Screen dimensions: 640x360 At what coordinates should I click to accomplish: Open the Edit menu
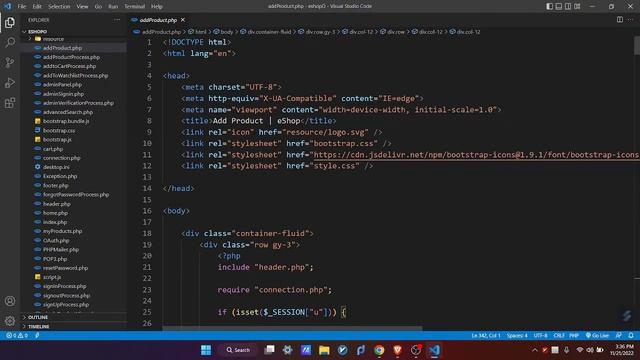tap(37, 7)
